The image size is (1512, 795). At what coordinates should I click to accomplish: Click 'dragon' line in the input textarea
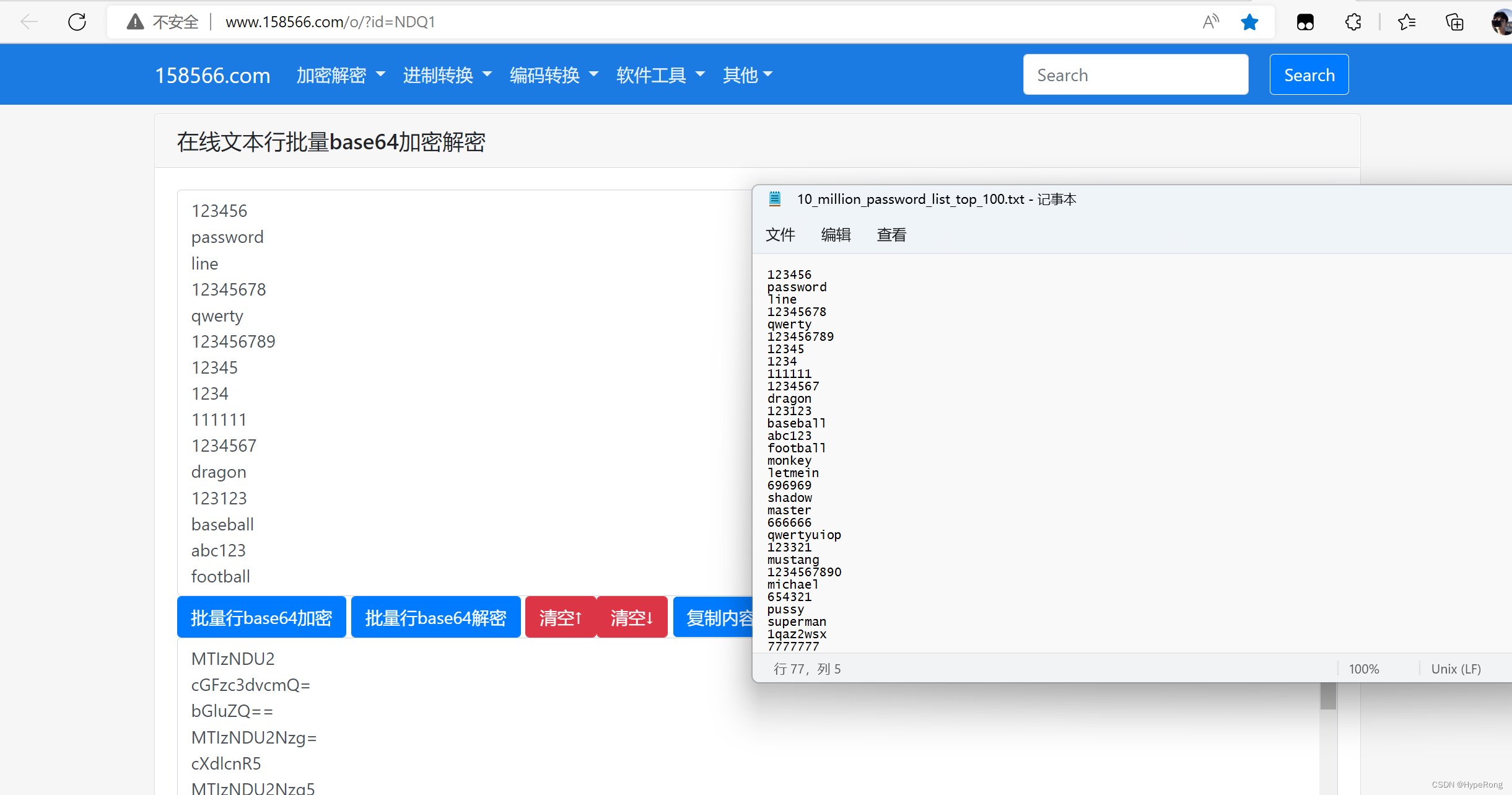[219, 472]
